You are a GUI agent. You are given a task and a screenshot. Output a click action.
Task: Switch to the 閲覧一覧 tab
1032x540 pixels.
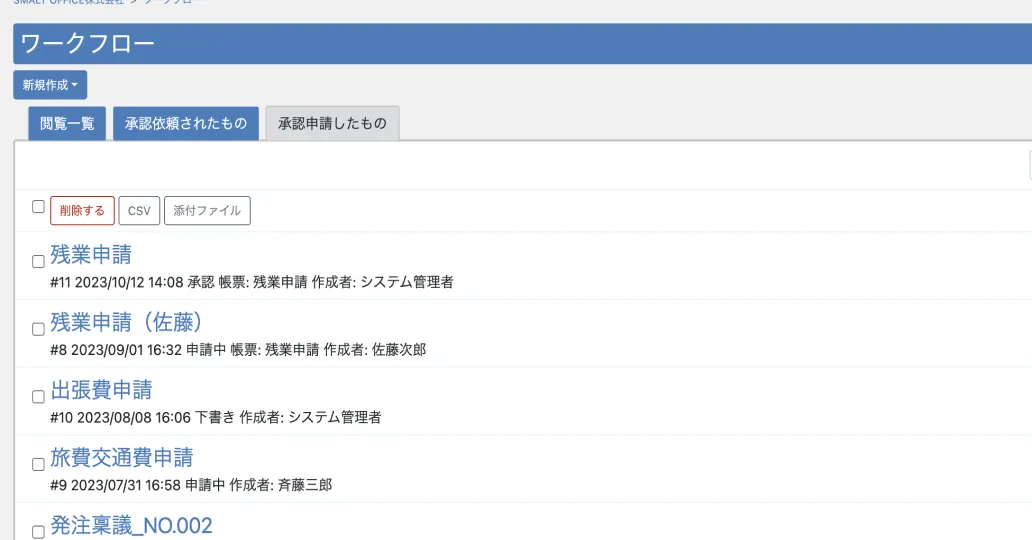67,124
